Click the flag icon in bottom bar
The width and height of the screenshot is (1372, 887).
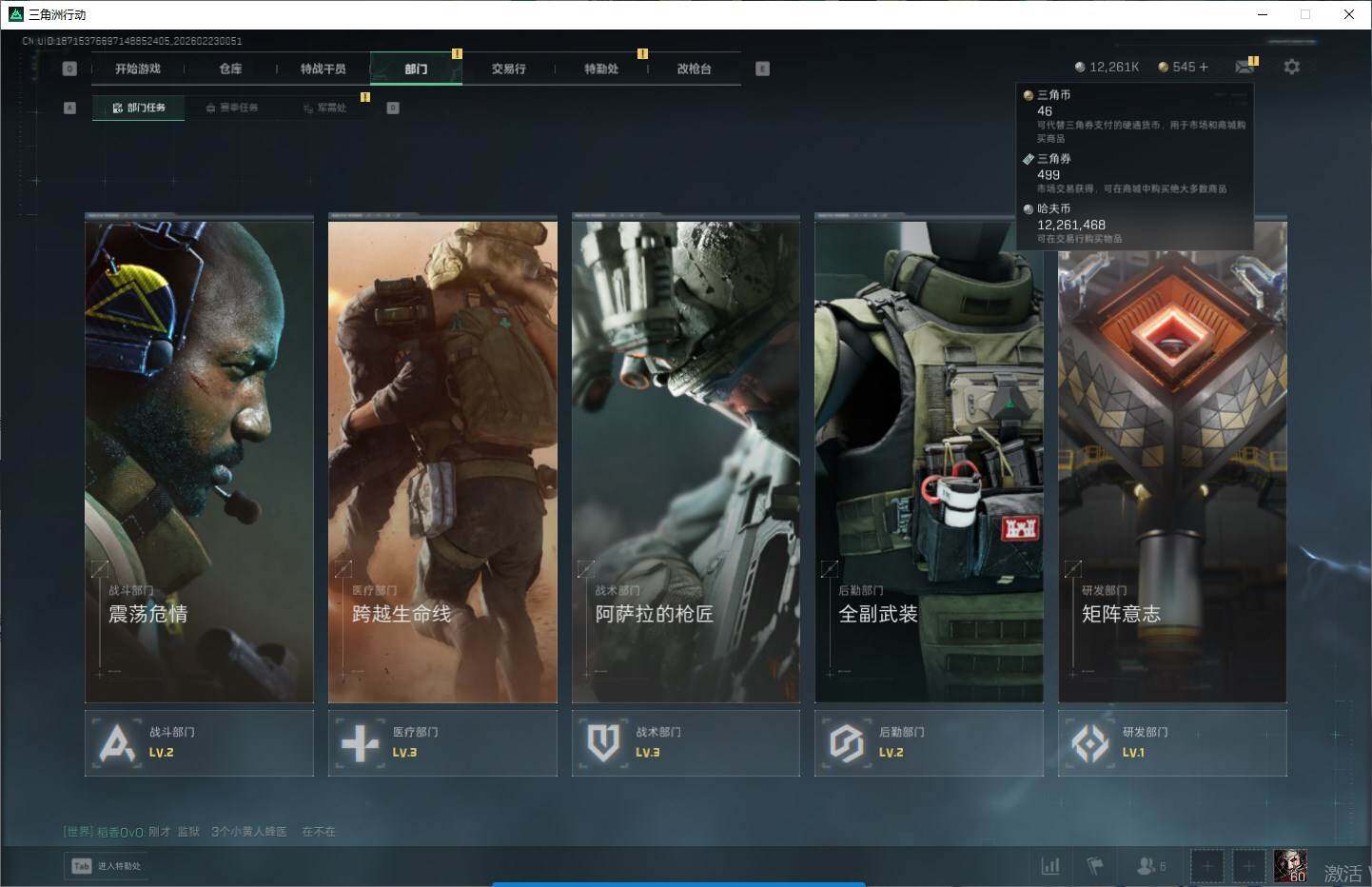[1095, 865]
